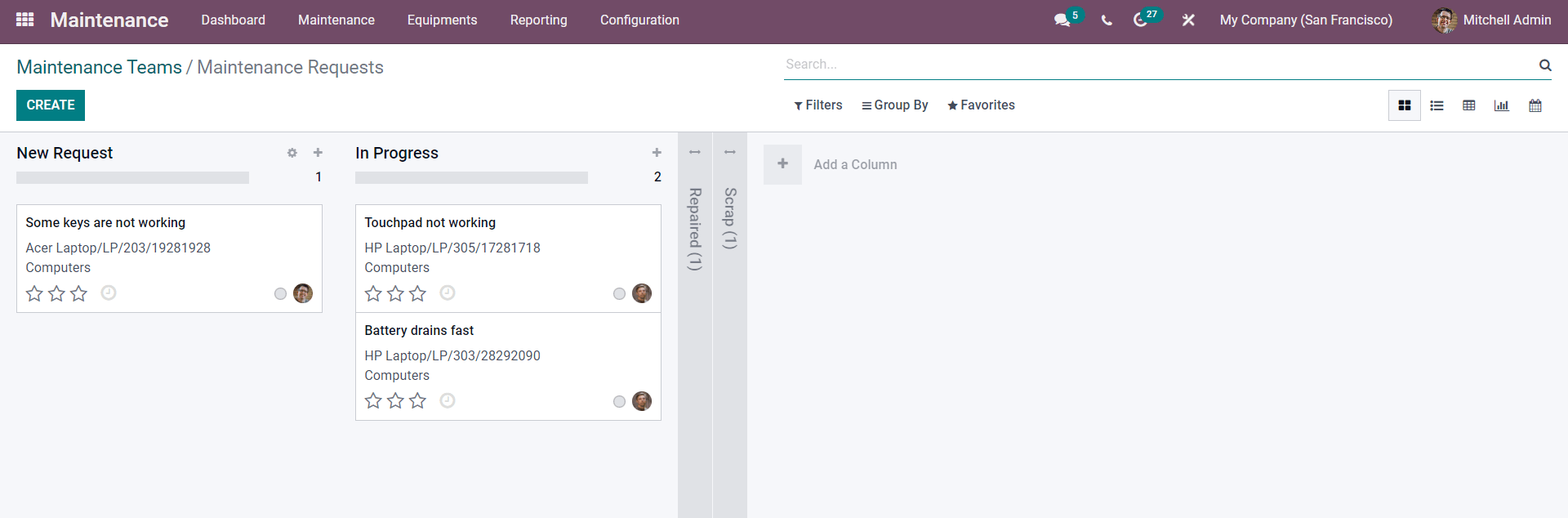Click assignee avatar on Some keys are not working card
Image resolution: width=1568 pixels, height=518 pixels.
click(x=303, y=293)
